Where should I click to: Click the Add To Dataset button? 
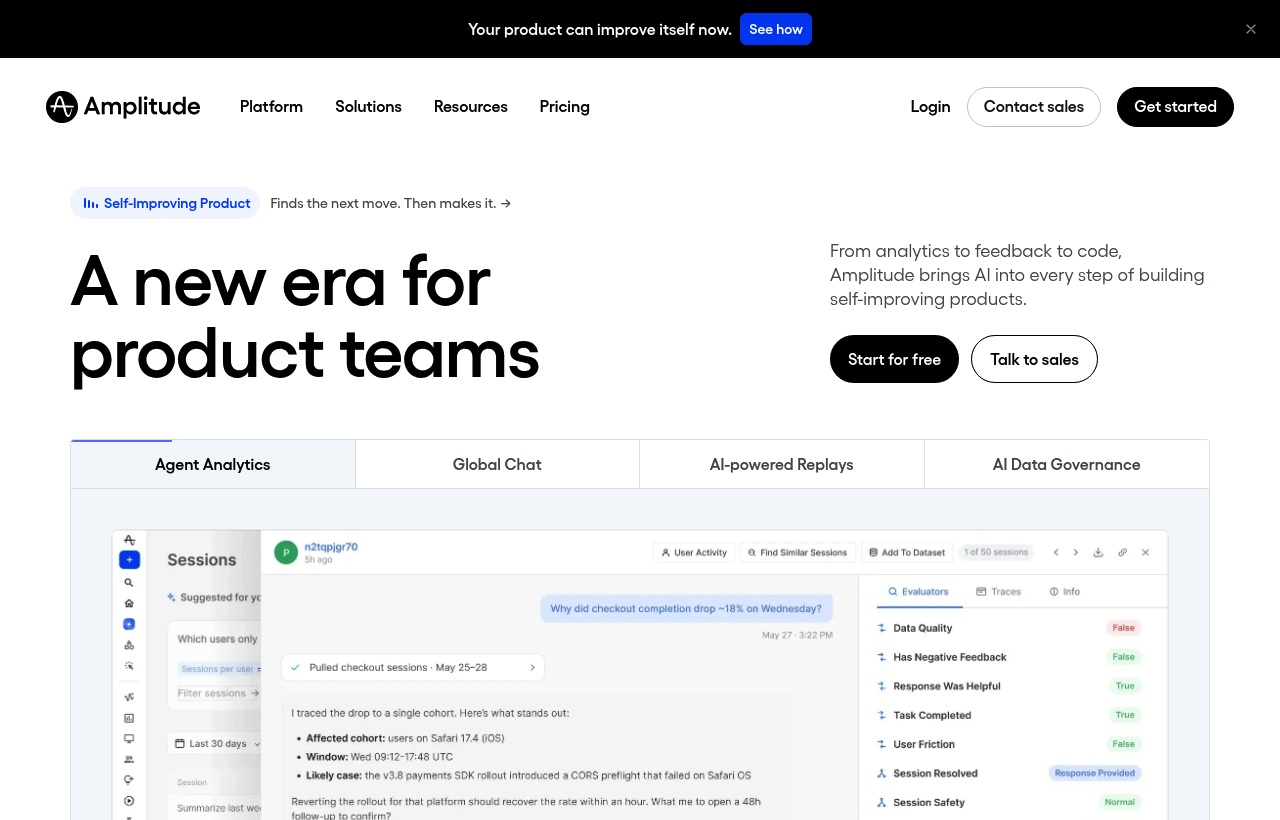(x=906, y=552)
